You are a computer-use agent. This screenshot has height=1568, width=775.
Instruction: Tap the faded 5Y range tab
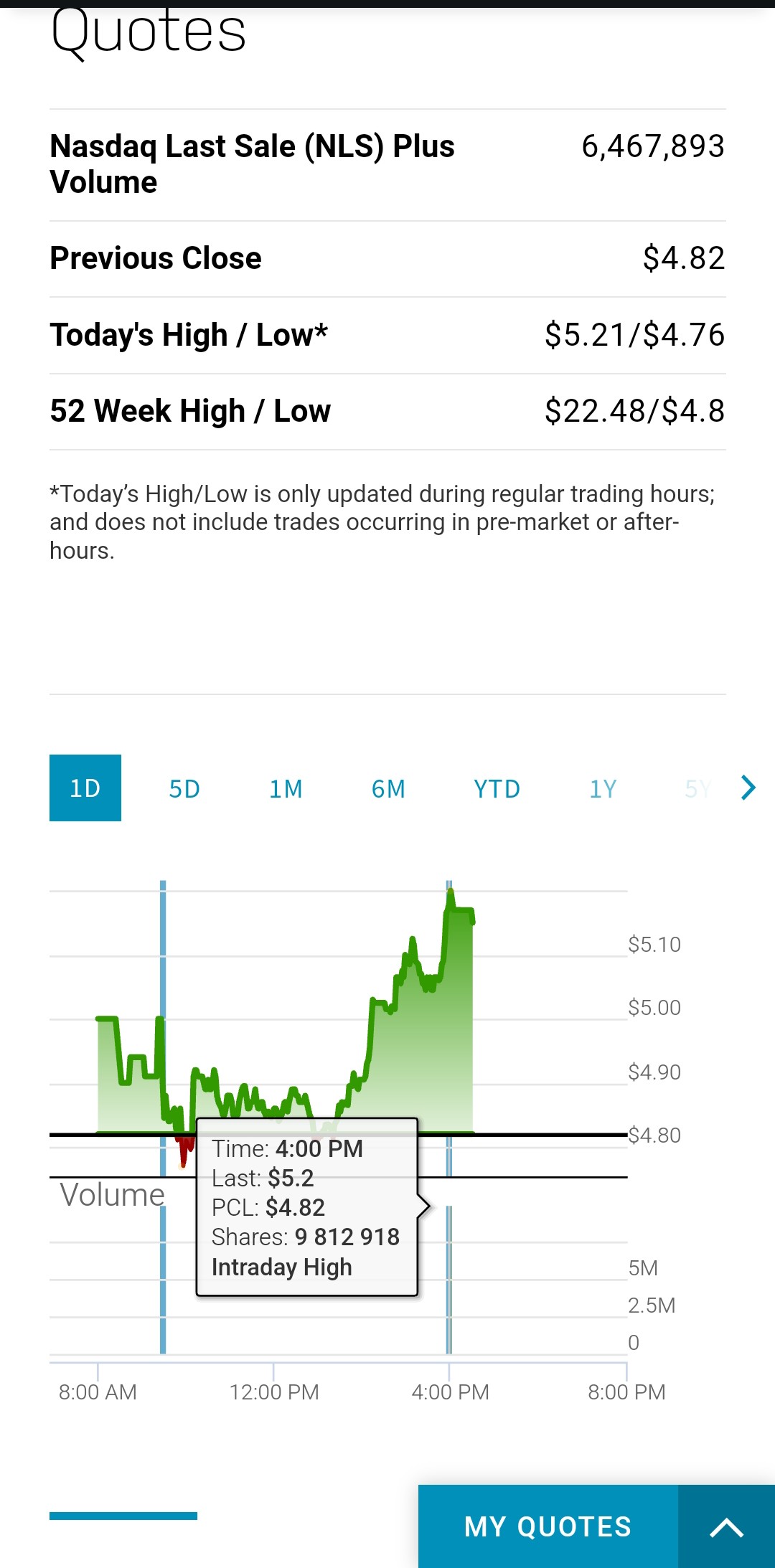[697, 789]
